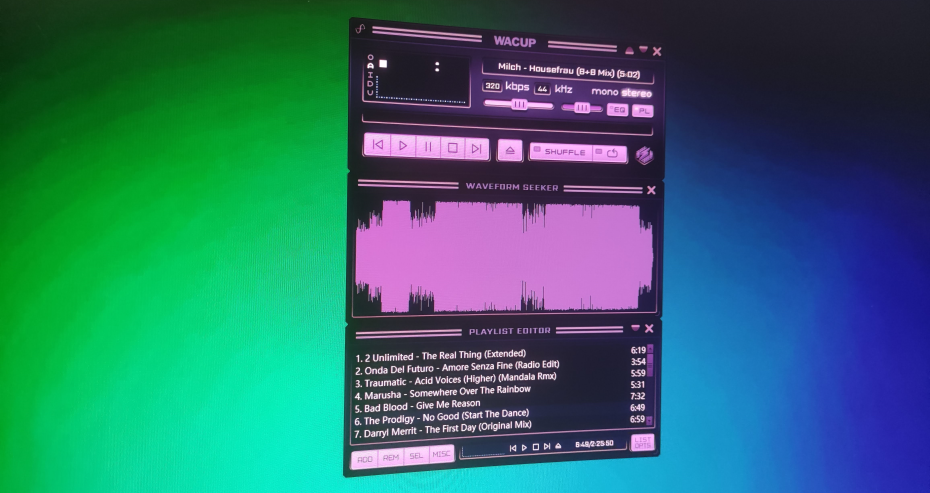The height and width of the screenshot is (493, 930).
Task: Click the volume slider handle
Action: coord(519,104)
